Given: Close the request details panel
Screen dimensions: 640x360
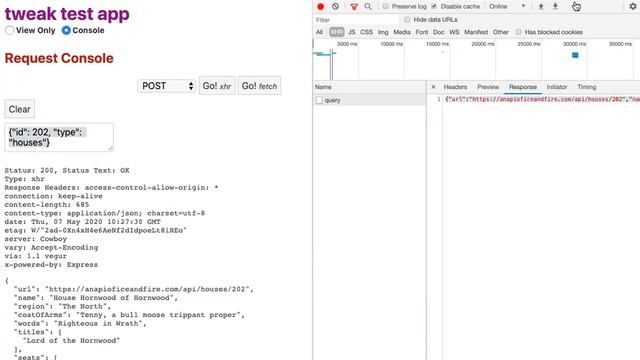Looking at the screenshot, I should click(433, 87).
